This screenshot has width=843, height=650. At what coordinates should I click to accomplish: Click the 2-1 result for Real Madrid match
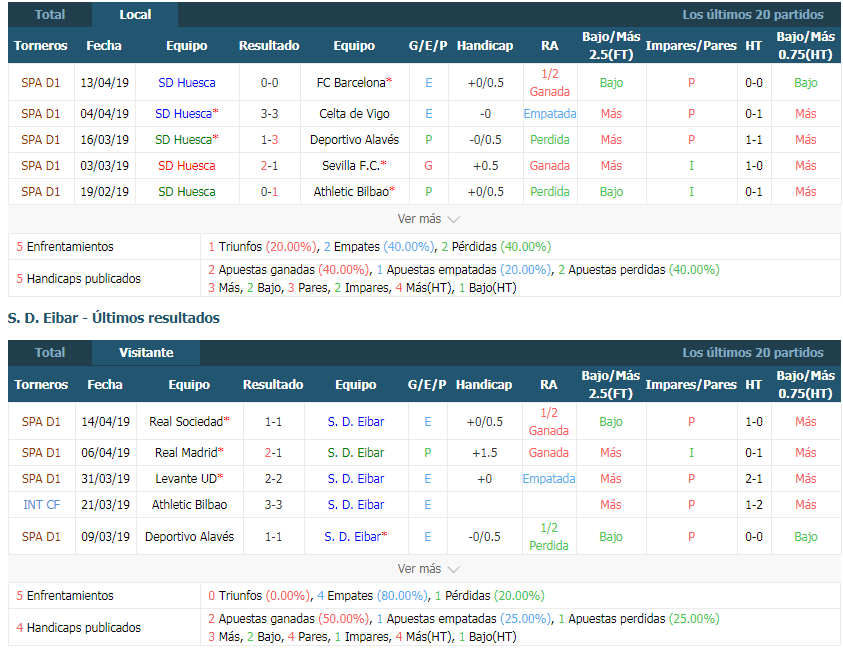point(273,453)
